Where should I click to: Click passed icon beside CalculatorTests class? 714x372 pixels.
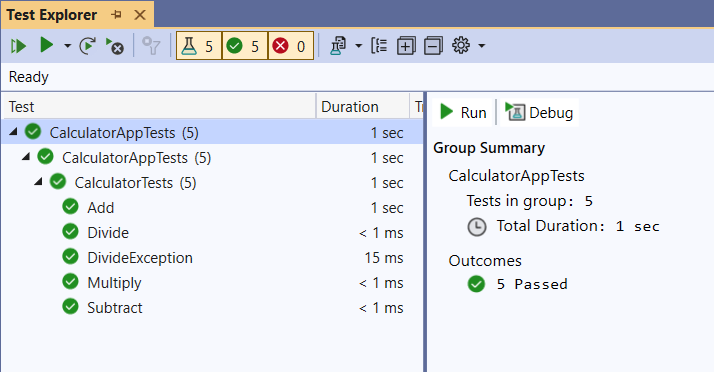(58, 182)
